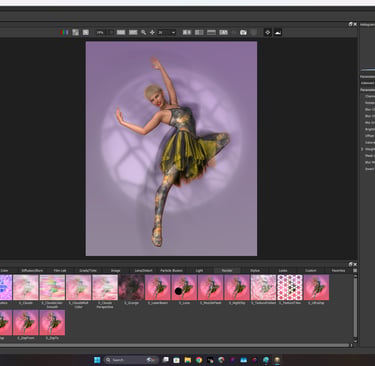Click the A/B comparison toolbar icon
This screenshot has height=366, width=375.
223,32
